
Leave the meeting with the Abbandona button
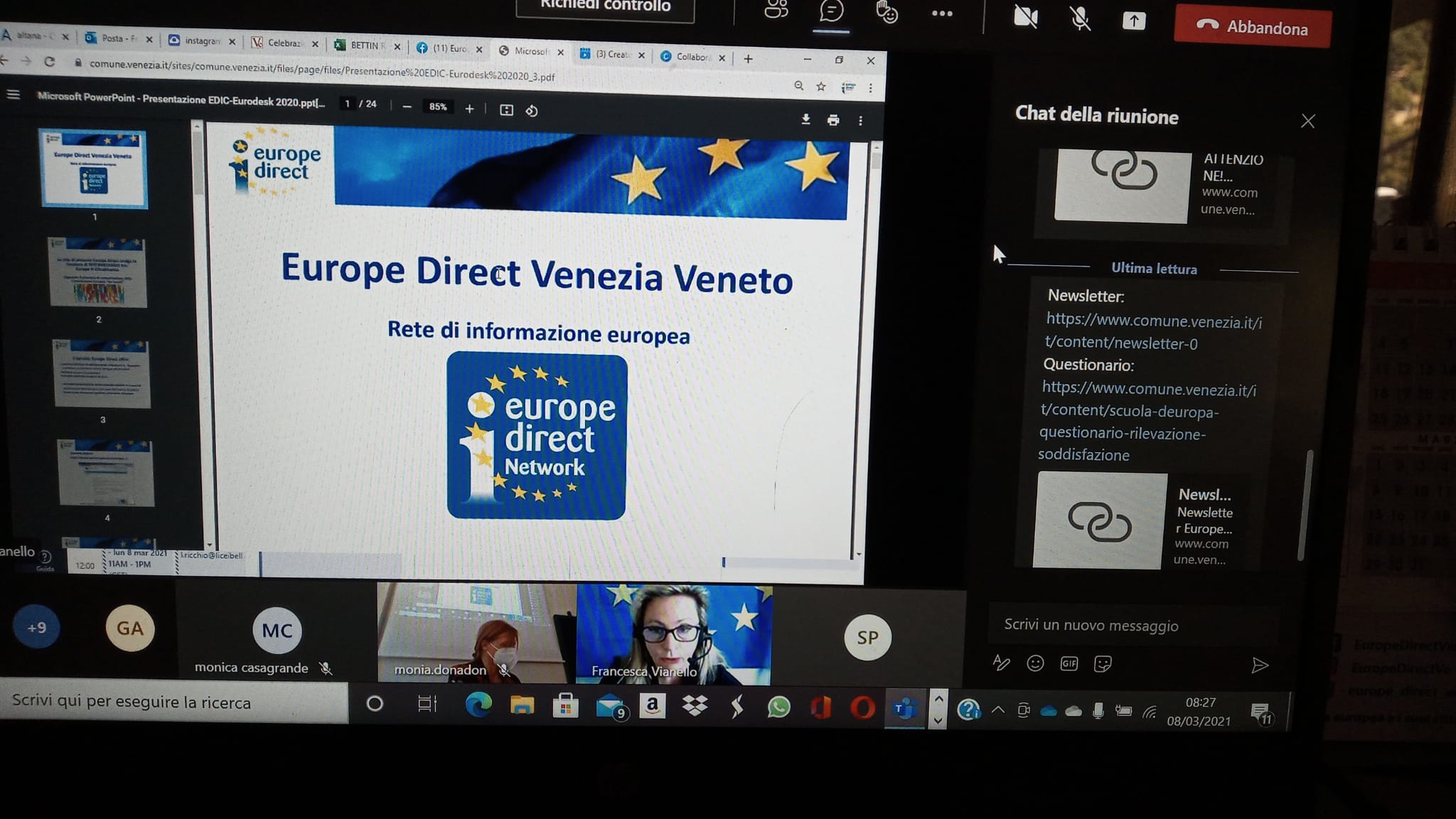[1253, 27]
